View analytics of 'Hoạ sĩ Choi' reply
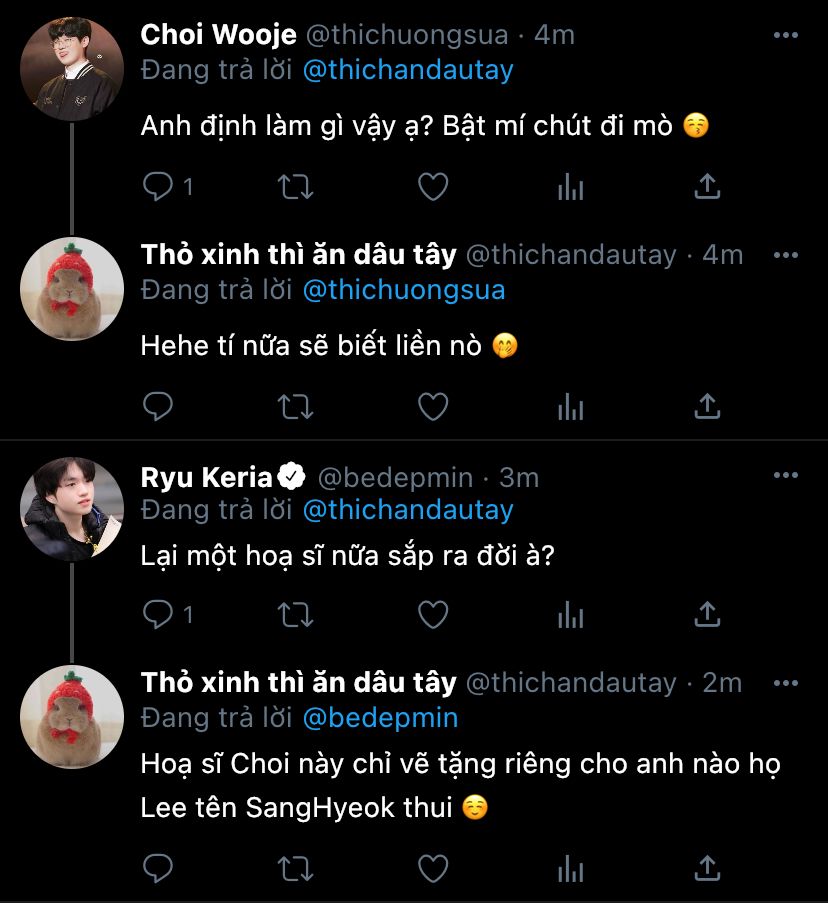828x903 pixels. (x=570, y=867)
